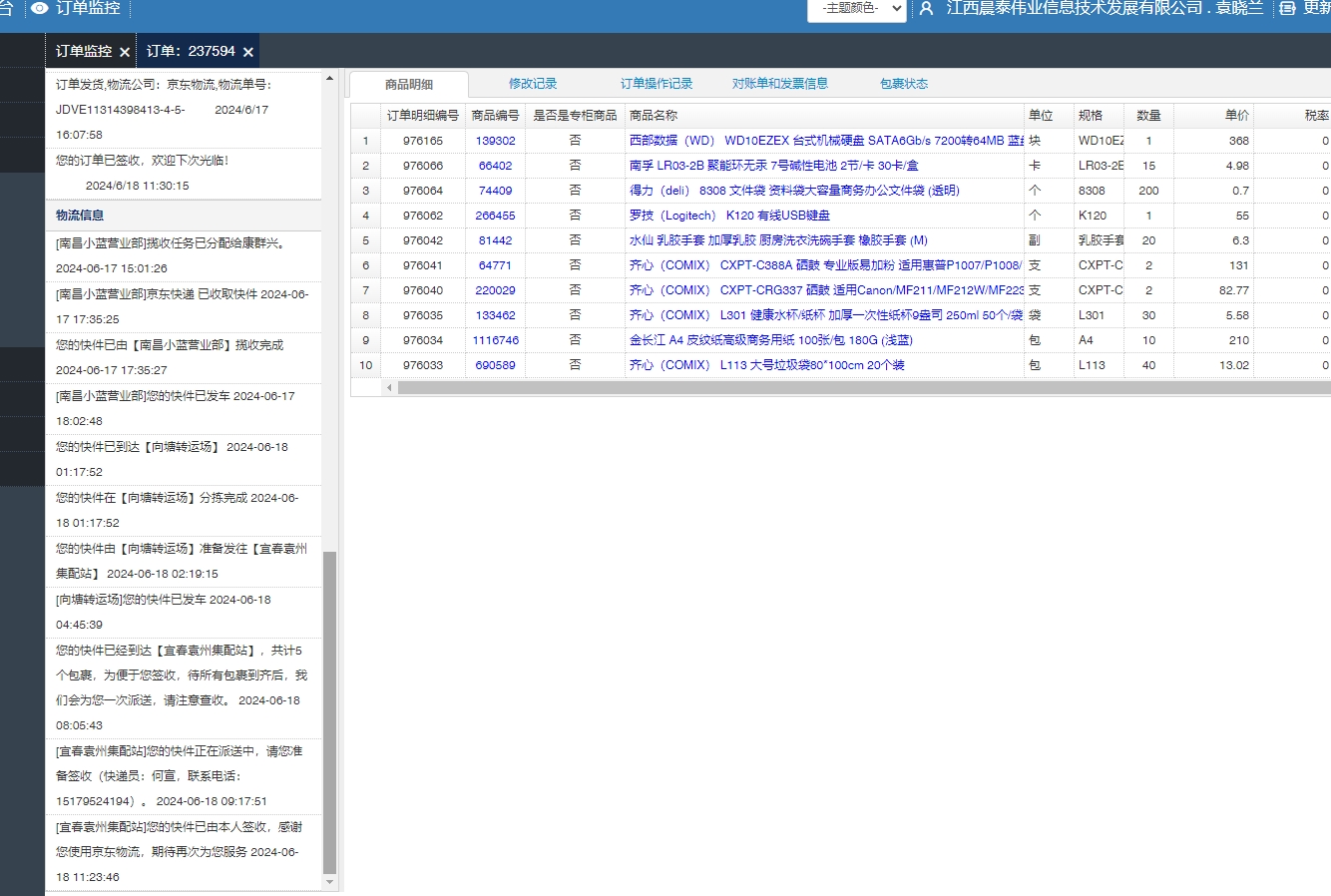Click the 更新 icon at top right
Image resolution: width=1331 pixels, height=896 pixels.
click(x=1288, y=8)
